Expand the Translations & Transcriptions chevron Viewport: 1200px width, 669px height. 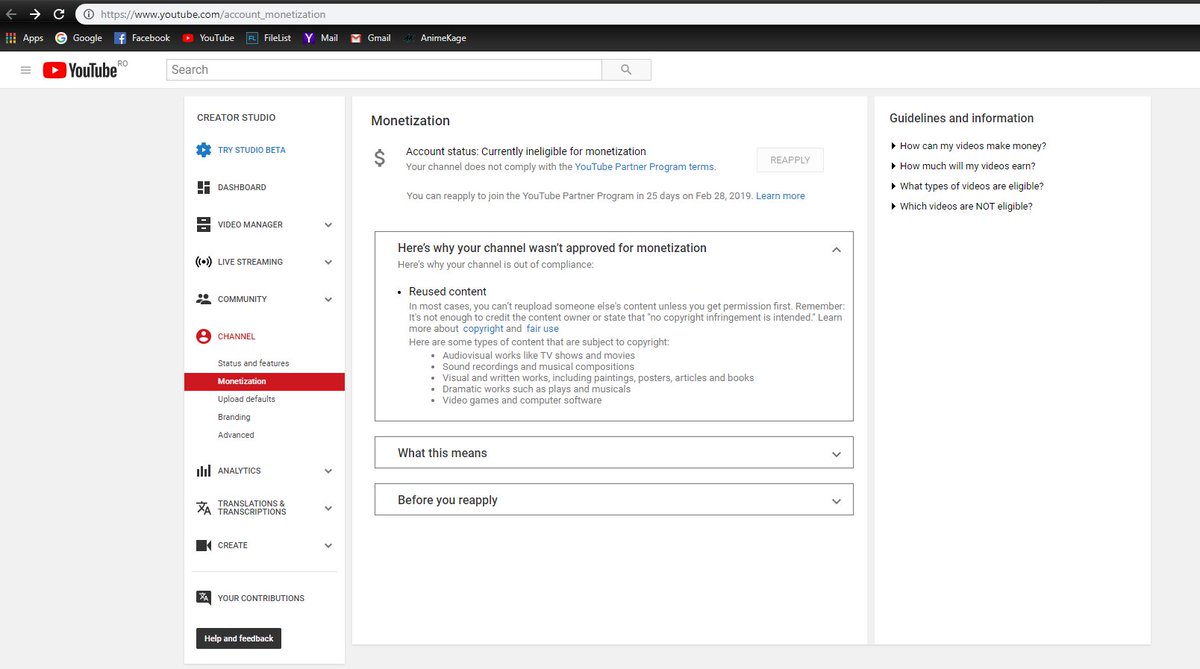point(328,508)
